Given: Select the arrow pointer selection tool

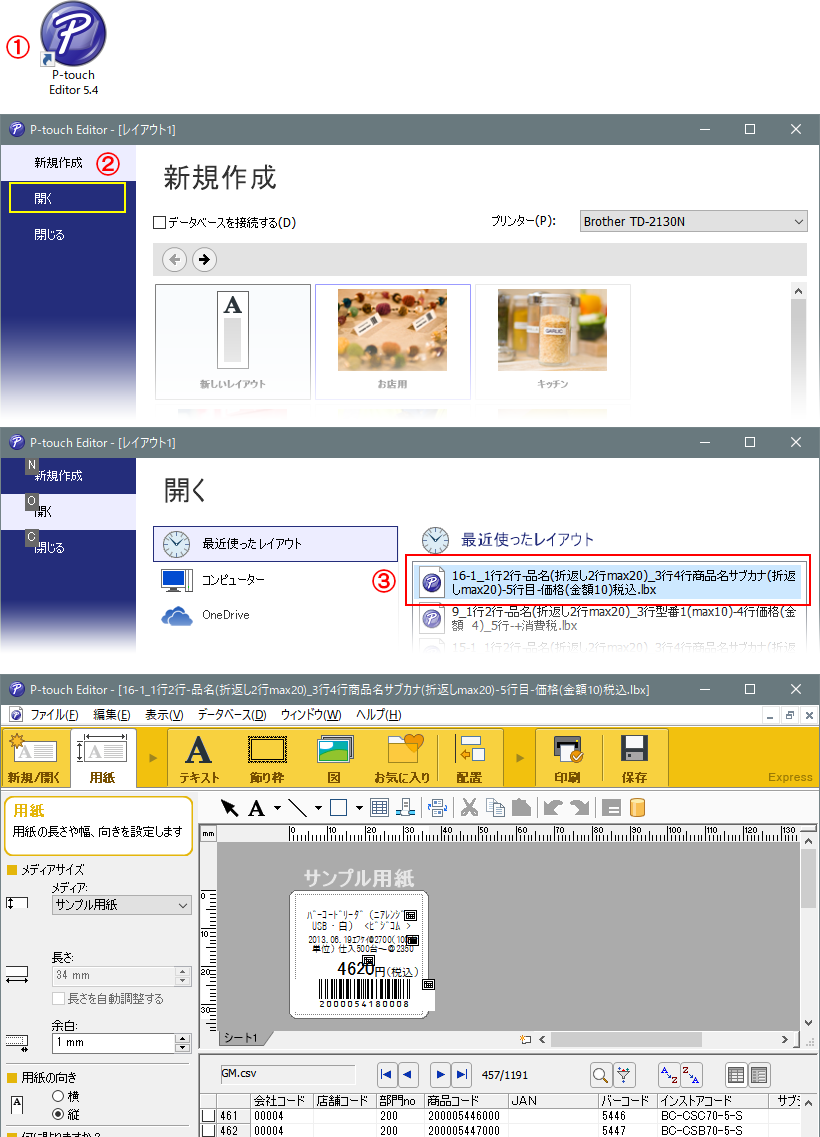Looking at the screenshot, I should [229, 807].
